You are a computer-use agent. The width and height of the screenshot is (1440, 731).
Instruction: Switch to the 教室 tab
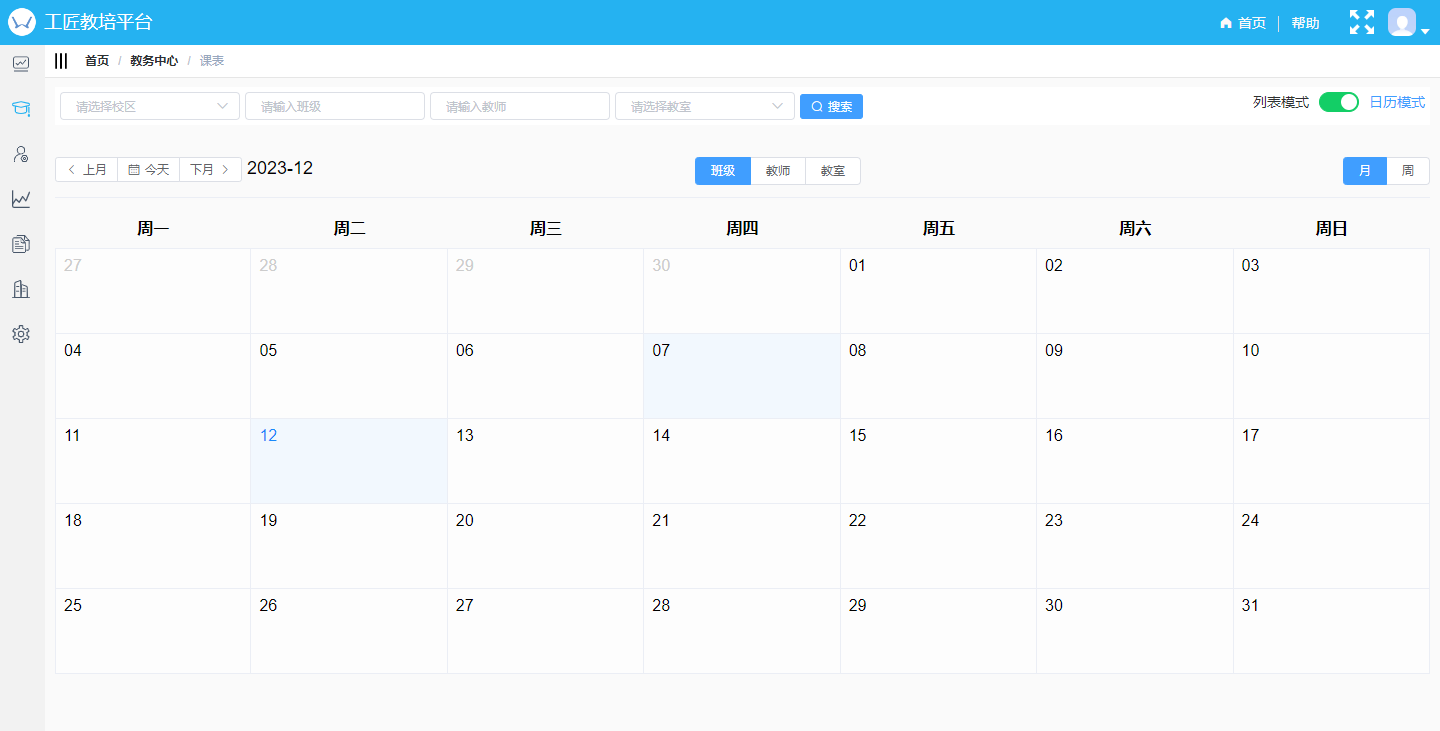tap(832, 171)
